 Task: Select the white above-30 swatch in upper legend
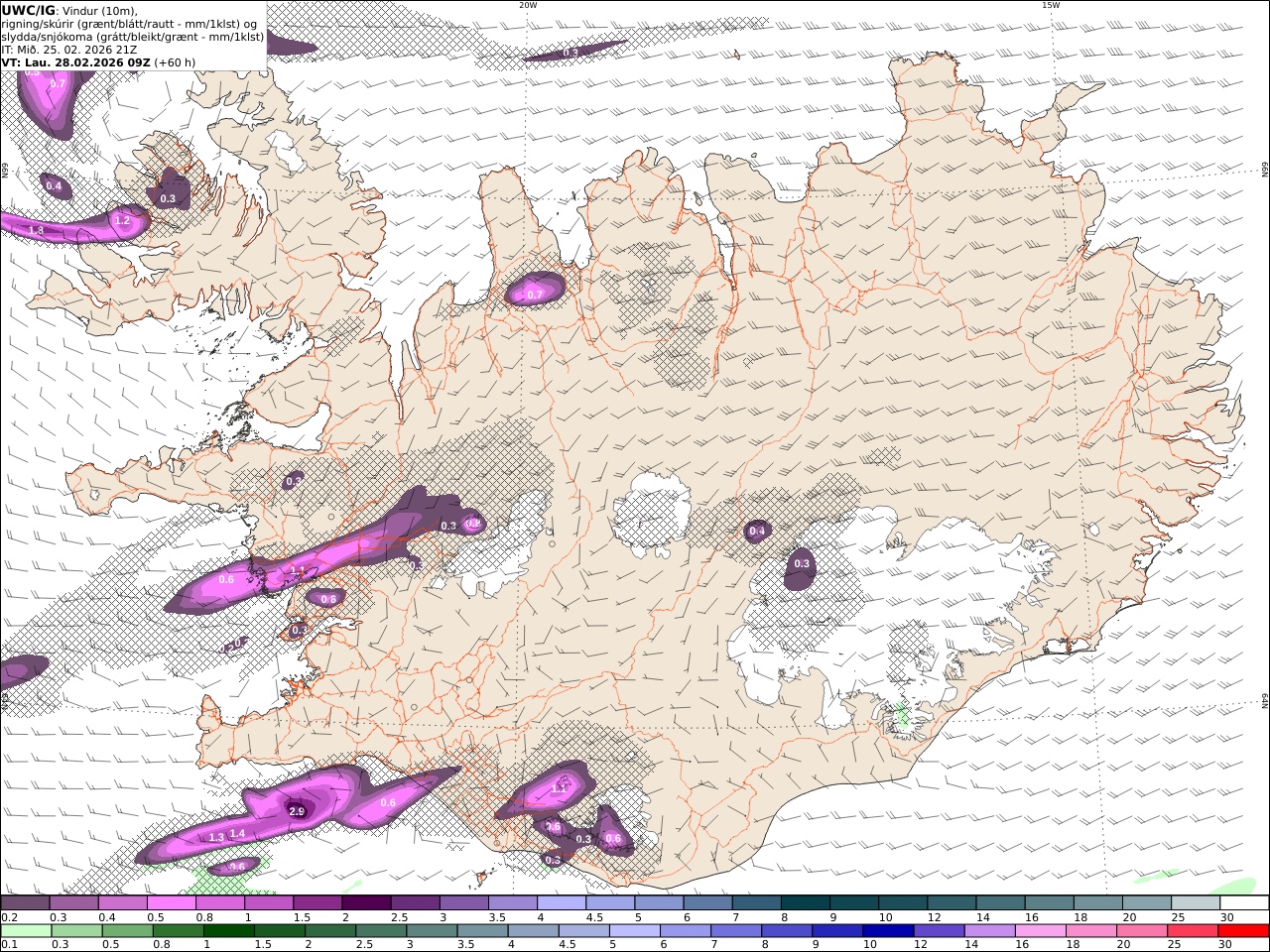tap(1244, 902)
